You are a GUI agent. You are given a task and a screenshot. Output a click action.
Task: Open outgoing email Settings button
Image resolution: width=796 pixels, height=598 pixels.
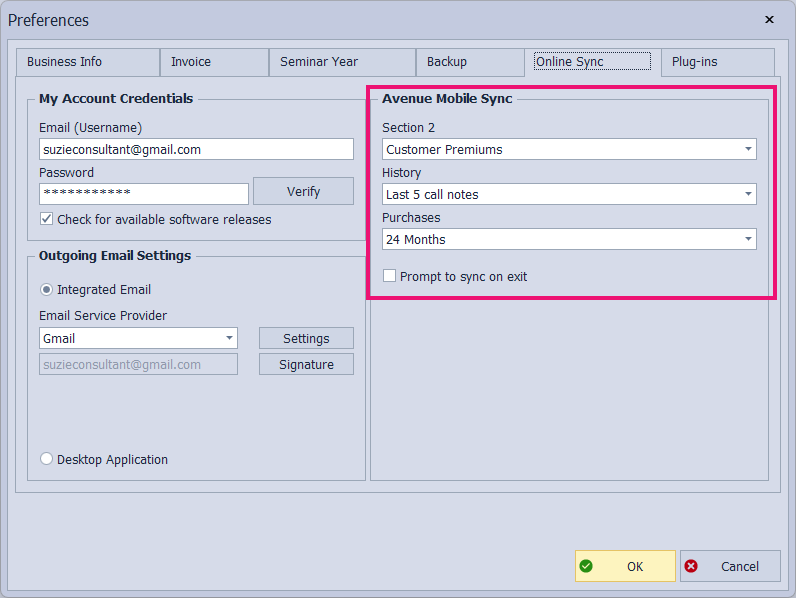tap(306, 339)
